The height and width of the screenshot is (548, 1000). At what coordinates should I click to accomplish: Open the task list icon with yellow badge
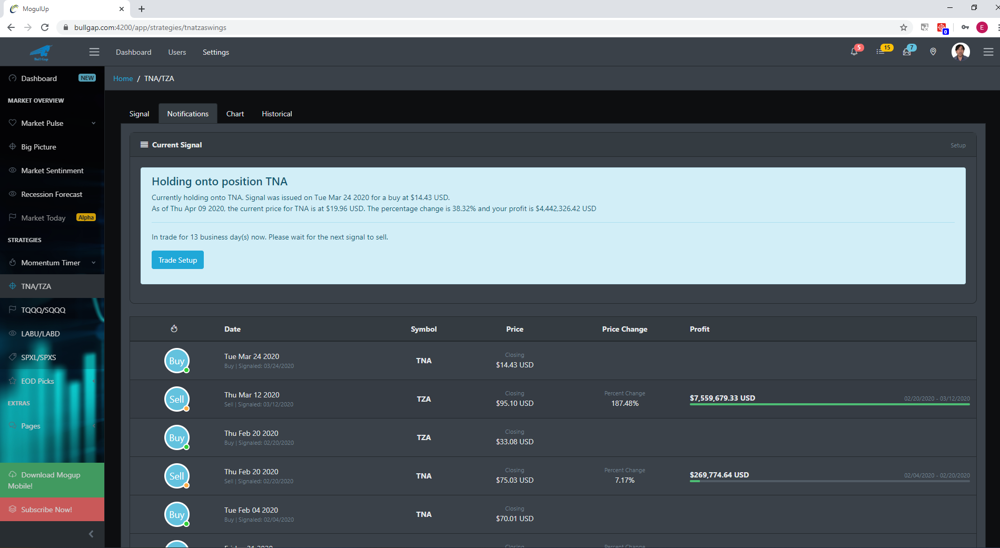[881, 52]
